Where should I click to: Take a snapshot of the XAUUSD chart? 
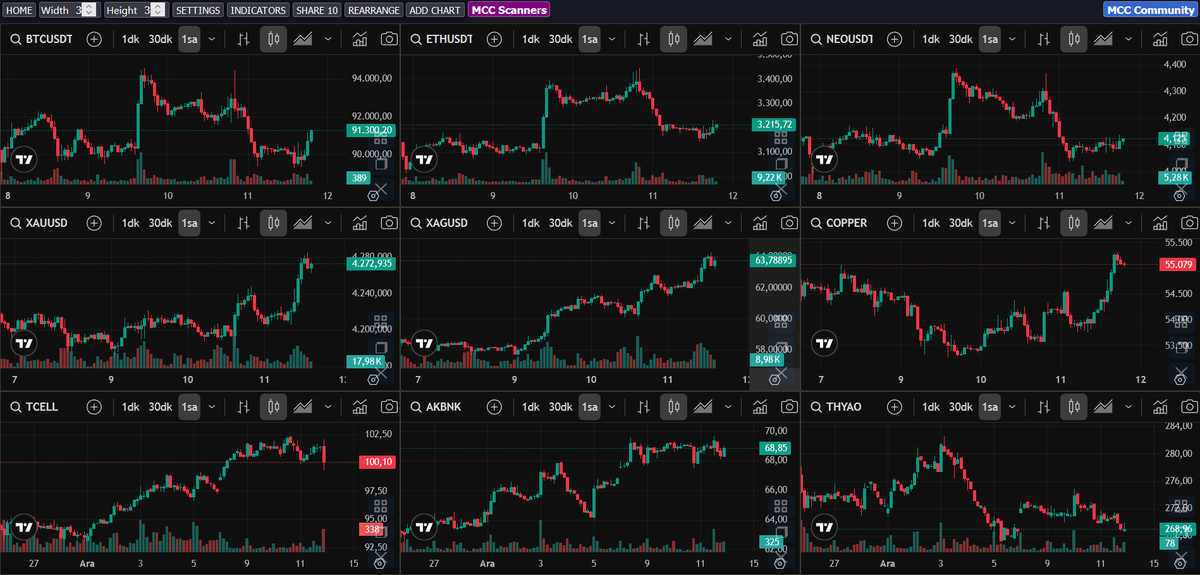tap(388, 222)
